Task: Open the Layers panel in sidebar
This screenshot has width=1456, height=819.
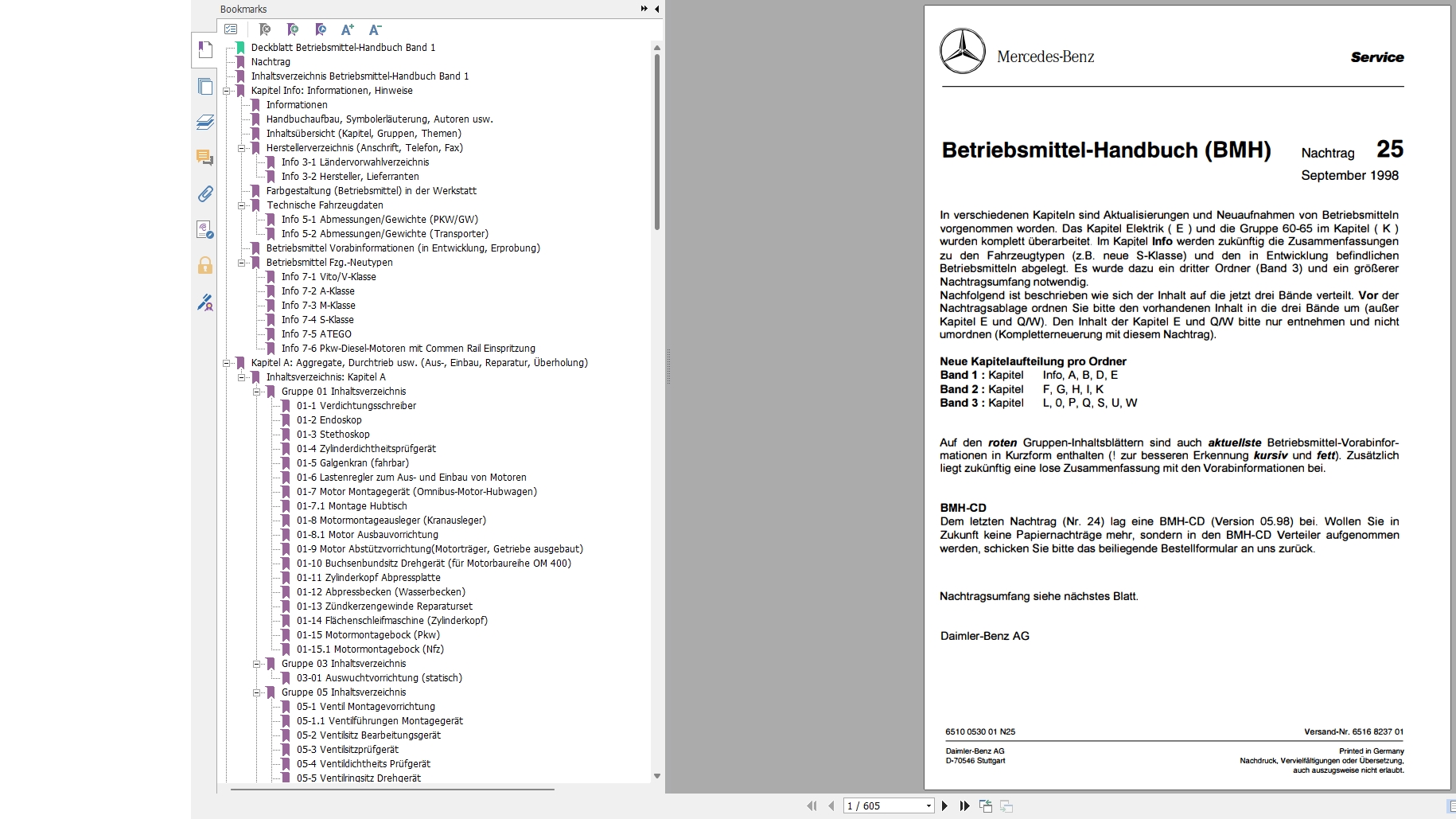Action: point(205,122)
